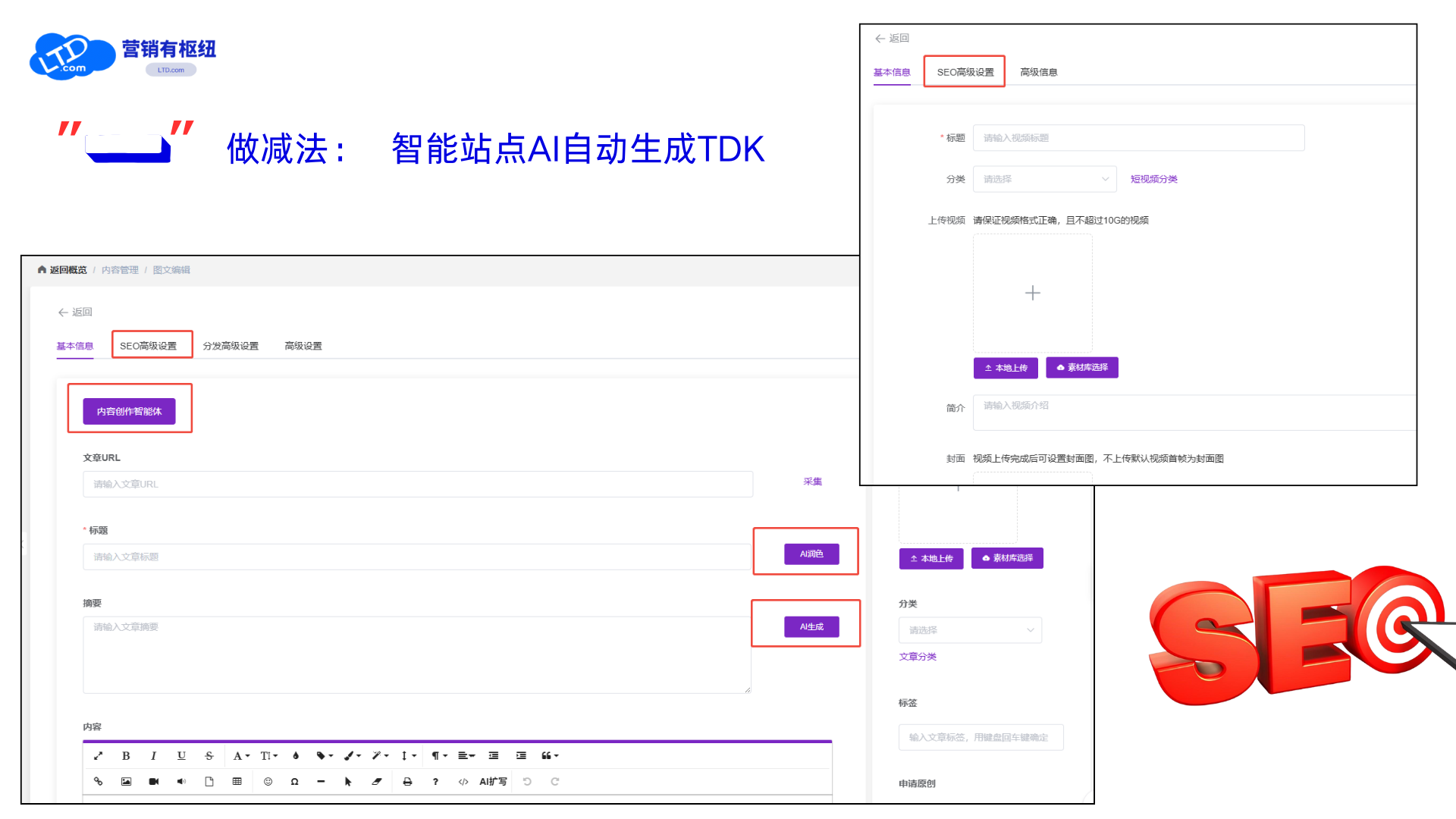
Task: Click the fullscreen expand editor icon
Action: click(98, 755)
